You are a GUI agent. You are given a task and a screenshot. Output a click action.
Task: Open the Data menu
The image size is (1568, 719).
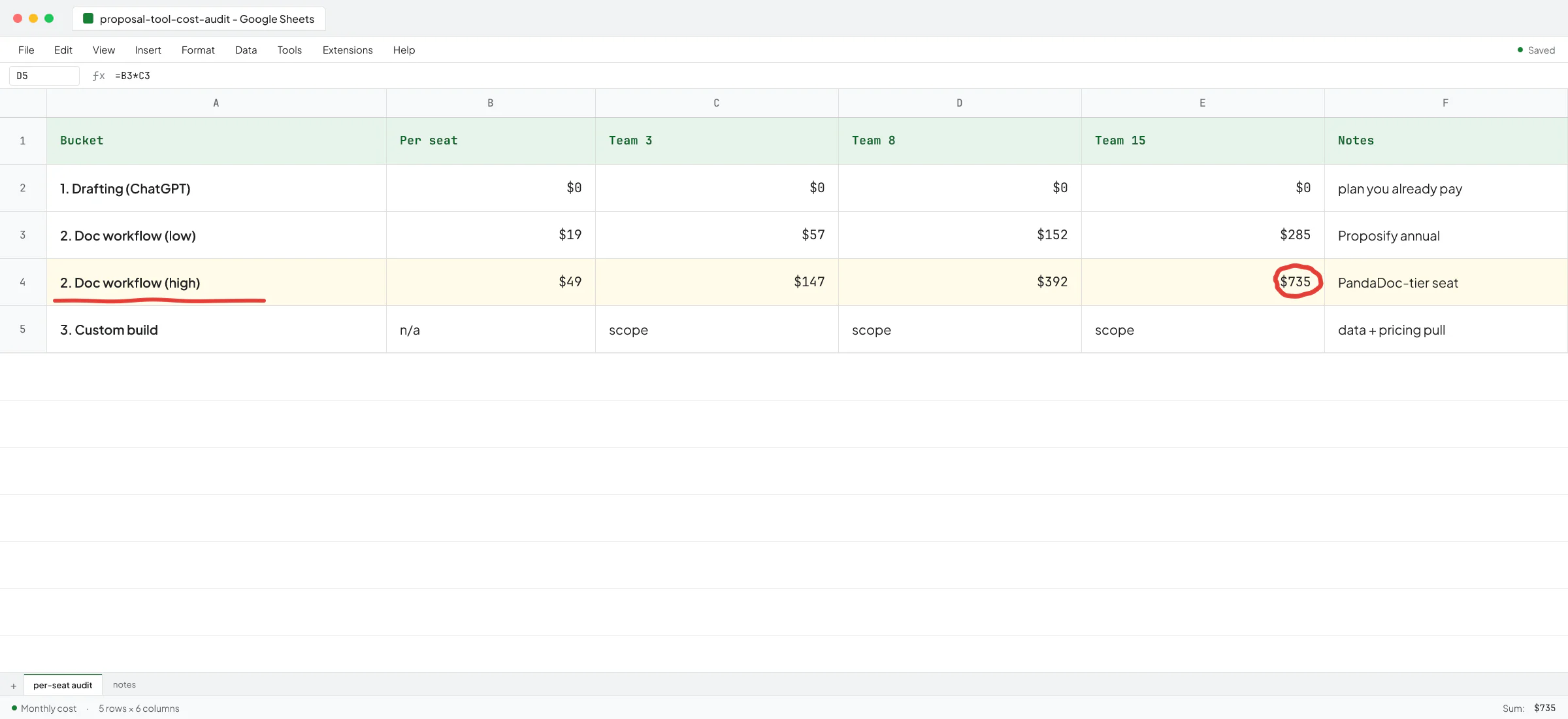coord(246,50)
